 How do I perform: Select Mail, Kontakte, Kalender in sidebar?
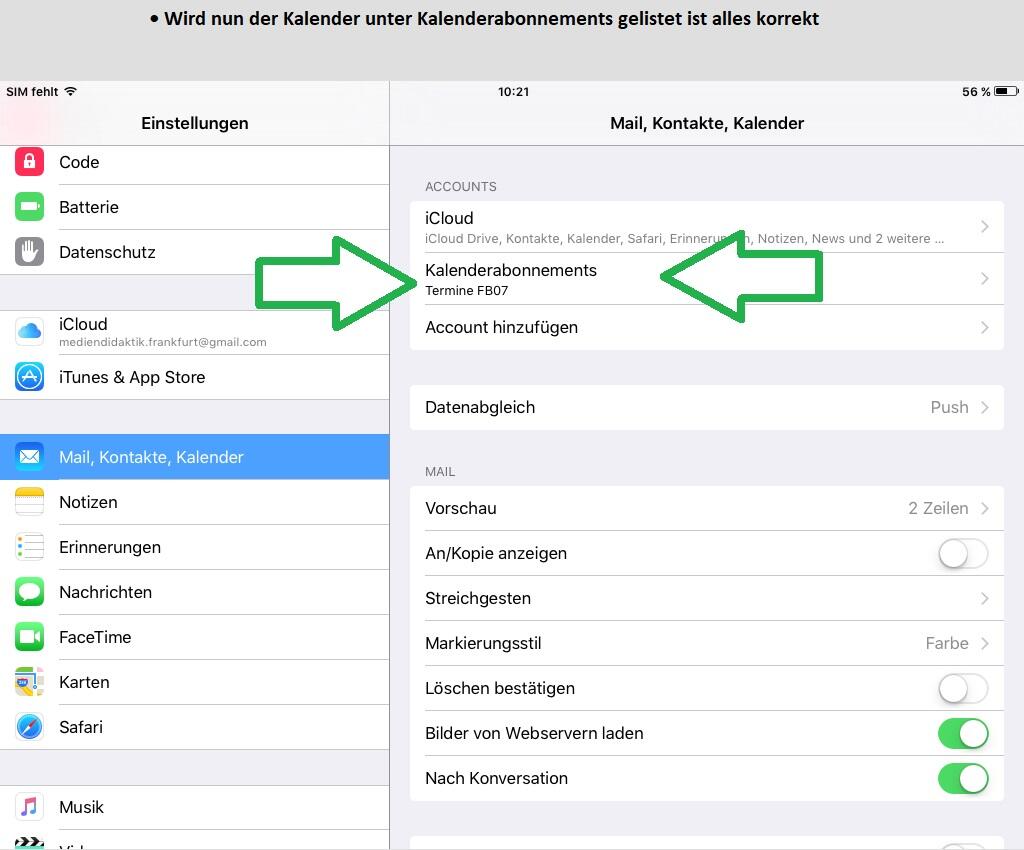pos(194,457)
